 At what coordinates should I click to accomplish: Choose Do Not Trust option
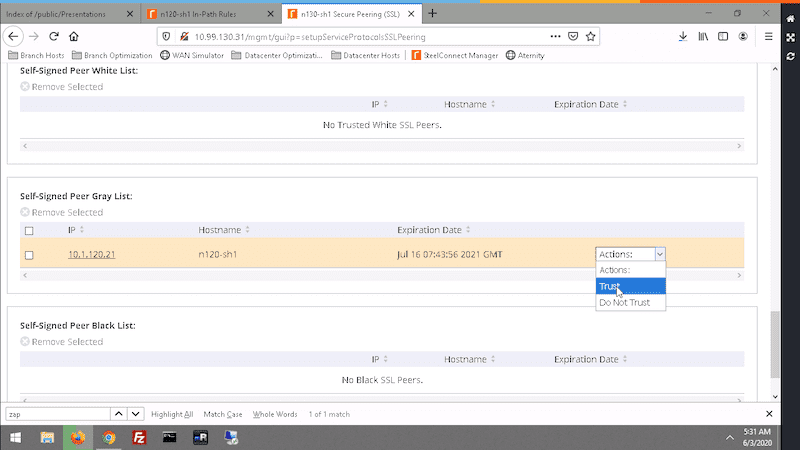pos(624,302)
